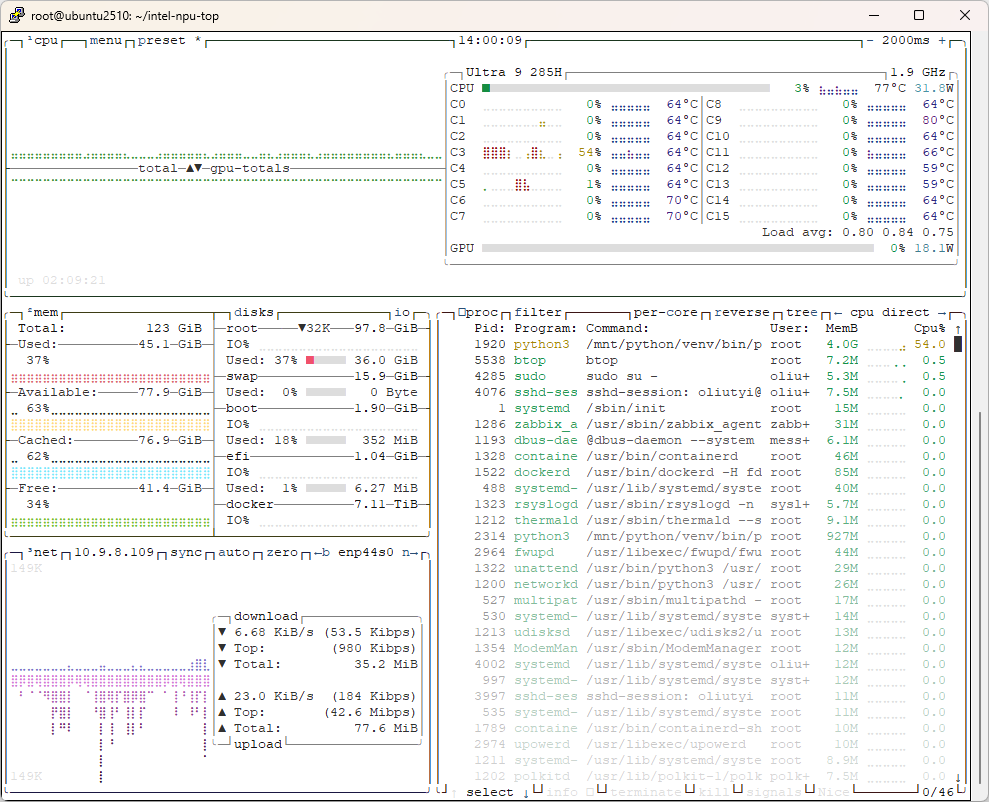989x802 pixels.
Task: Cycle the preset option in the header
Action: click(162, 41)
